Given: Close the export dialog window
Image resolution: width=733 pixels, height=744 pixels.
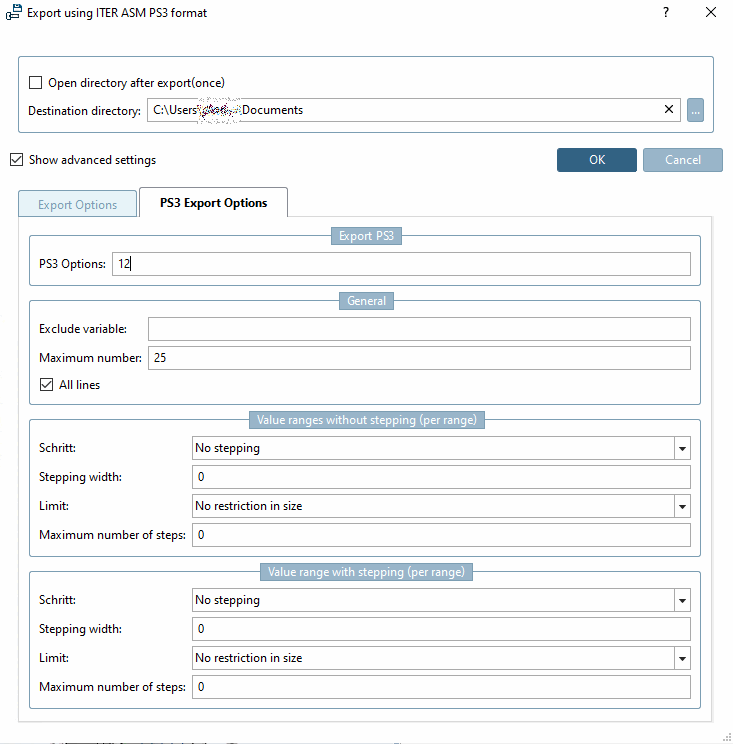Looking at the screenshot, I should pos(711,13).
